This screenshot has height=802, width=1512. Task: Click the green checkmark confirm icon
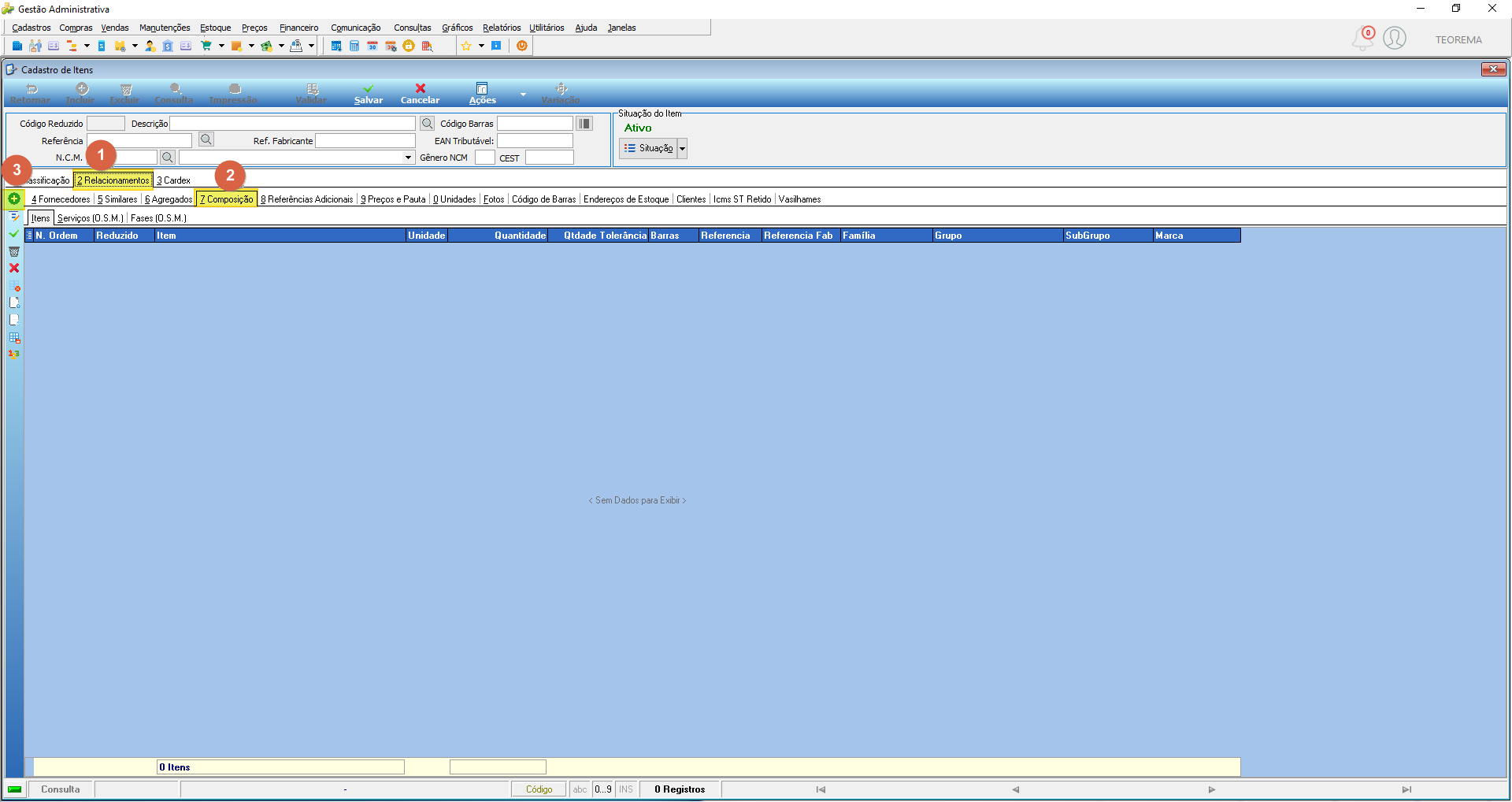pos(14,234)
